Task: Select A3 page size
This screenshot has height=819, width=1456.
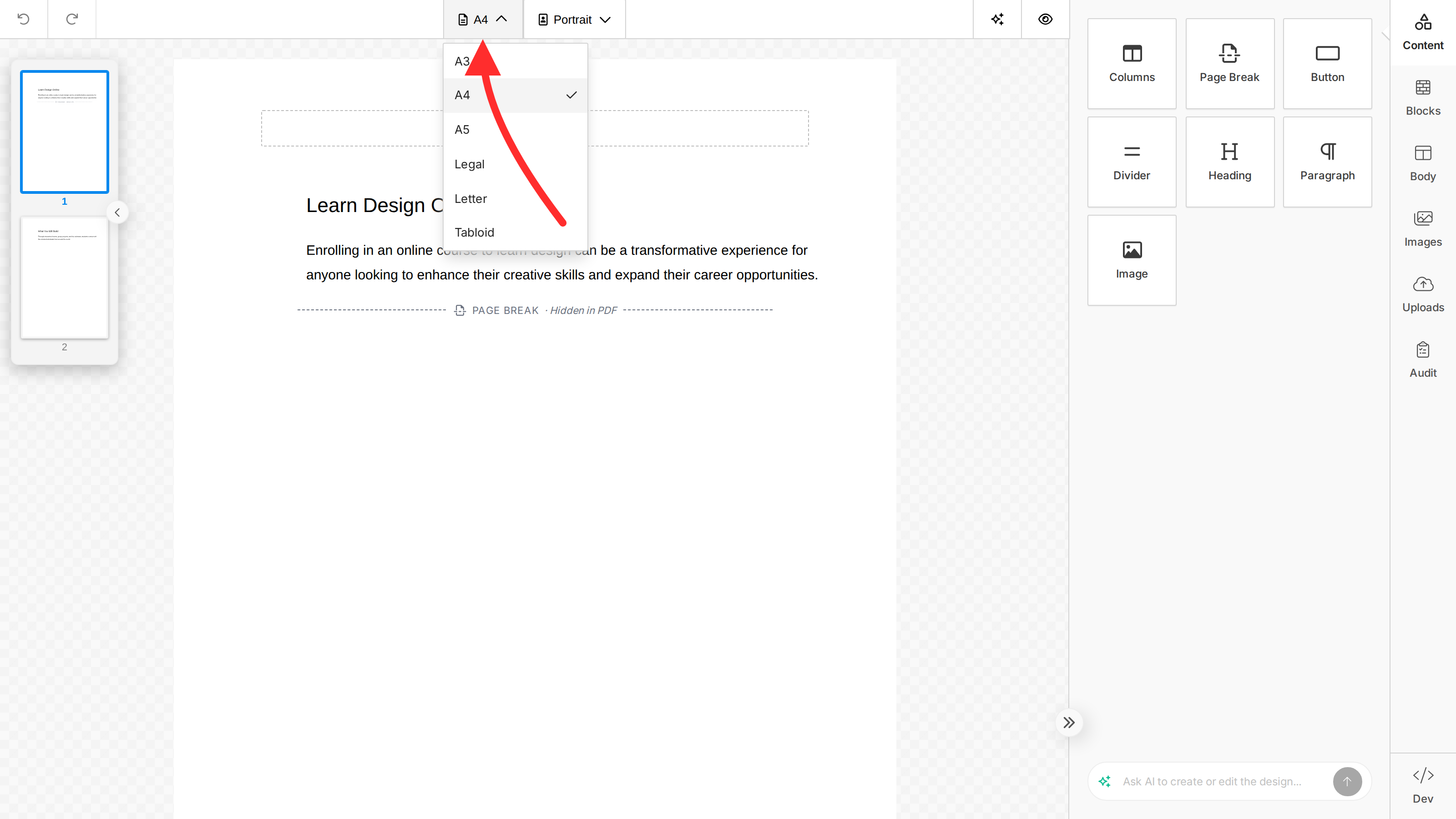Action: click(516, 61)
